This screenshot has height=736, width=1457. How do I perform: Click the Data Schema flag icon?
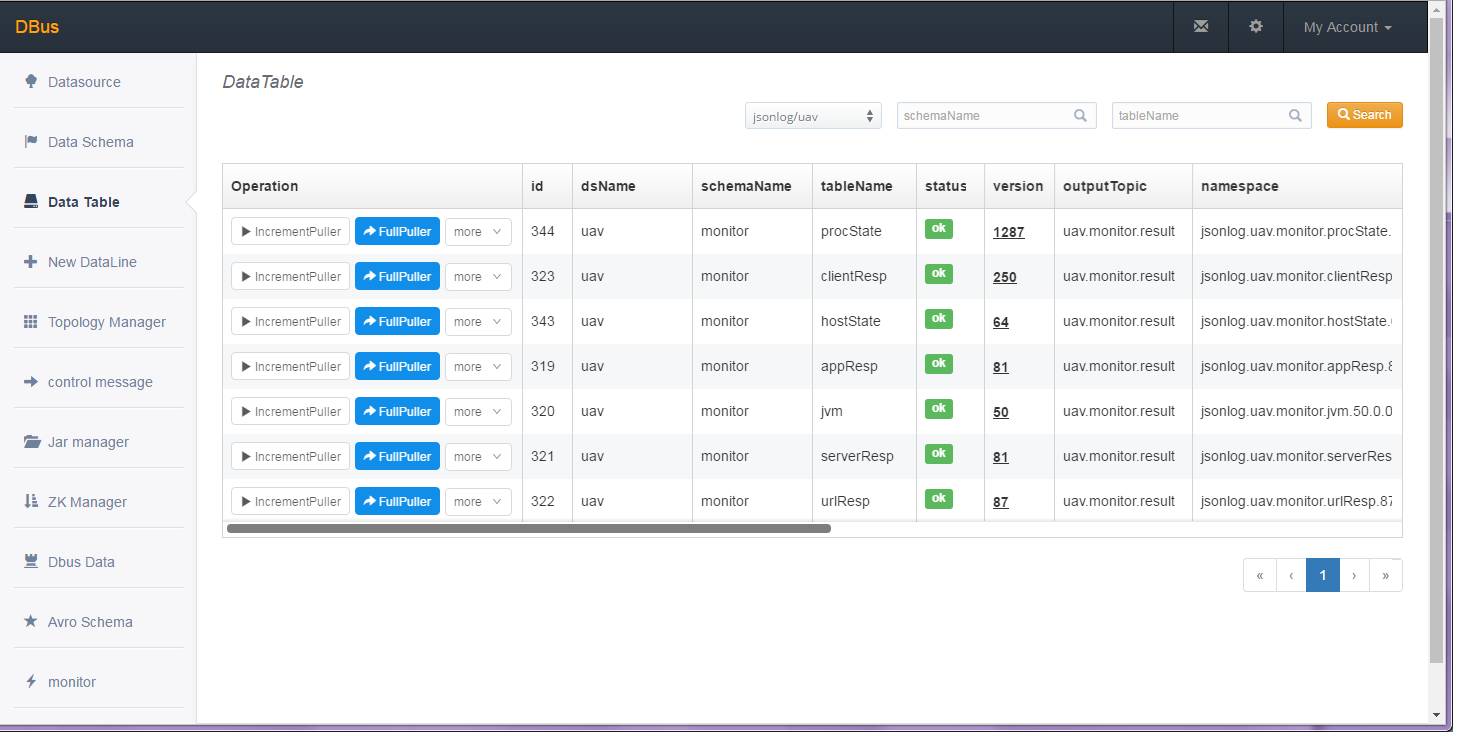click(x=31, y=141)
